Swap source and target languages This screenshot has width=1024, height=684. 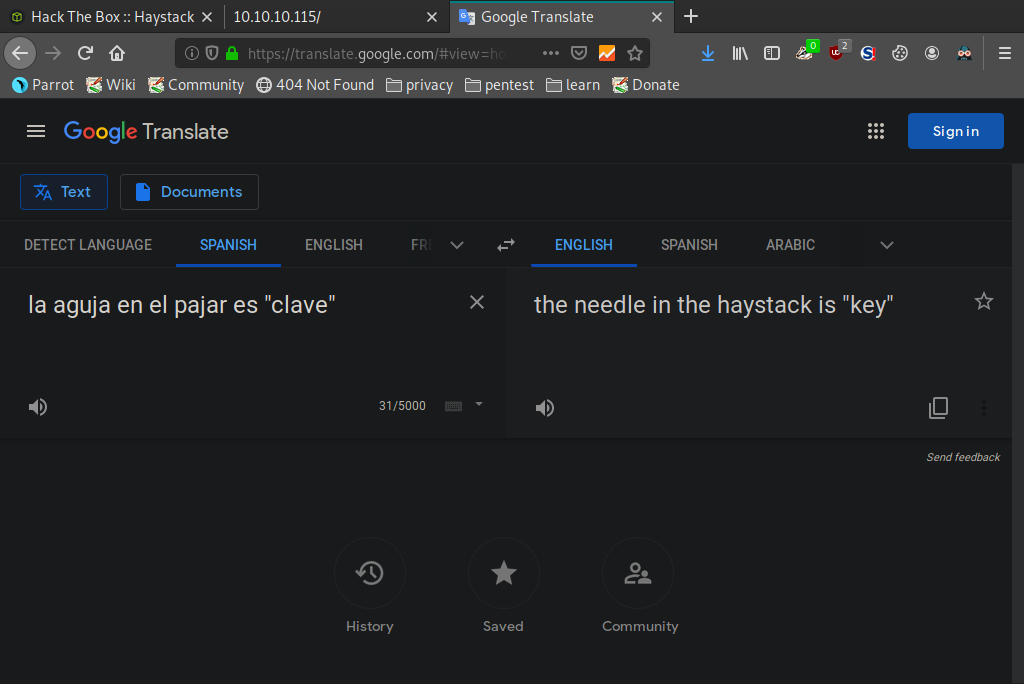coord(505,245)
